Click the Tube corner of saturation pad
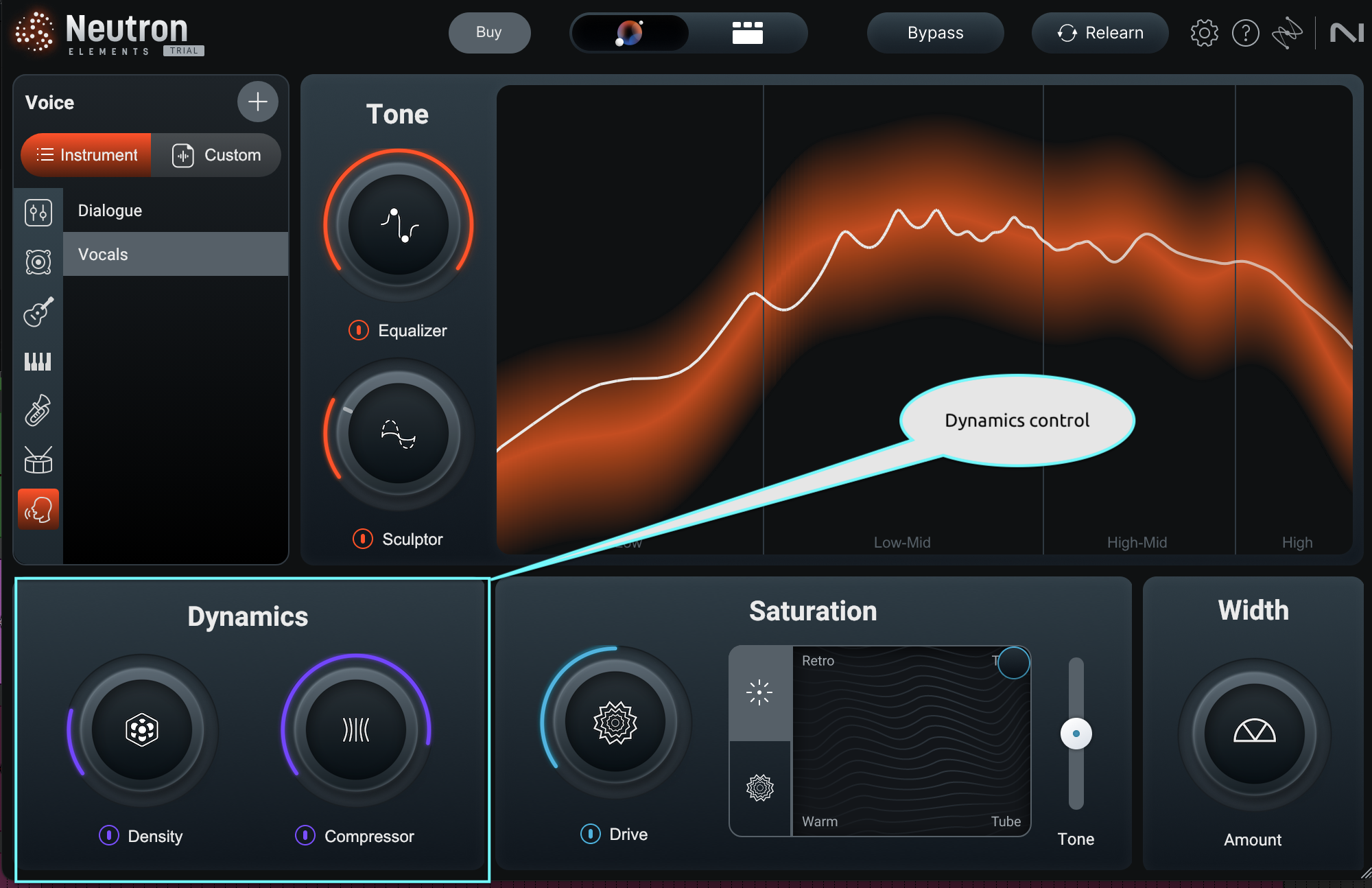The width and height of the screenshot is (1372, 888). click(x=1006, y=821)
